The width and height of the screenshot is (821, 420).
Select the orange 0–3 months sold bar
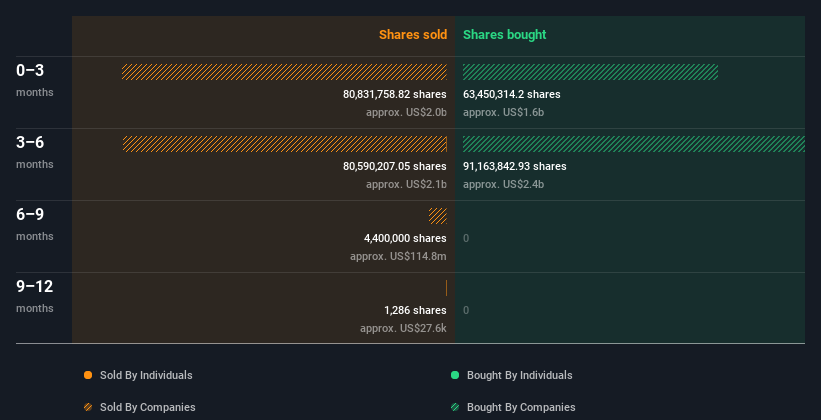[284, 72]
